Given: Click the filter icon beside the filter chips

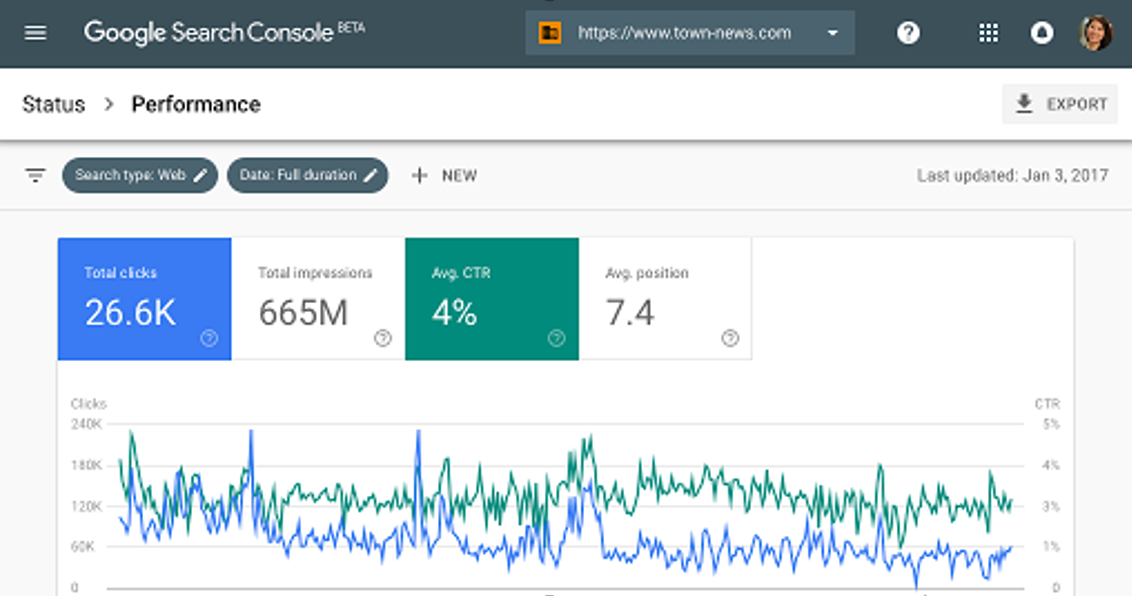Looking at the screenshot, I should point(34,174).
